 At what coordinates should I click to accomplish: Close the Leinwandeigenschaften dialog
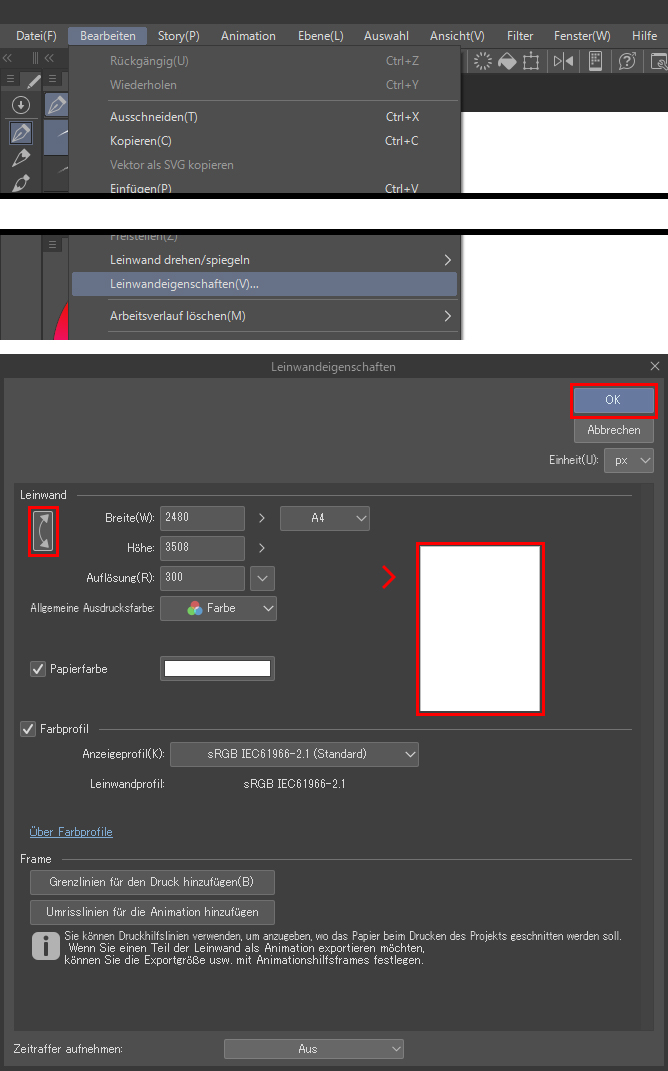(655, 366)
